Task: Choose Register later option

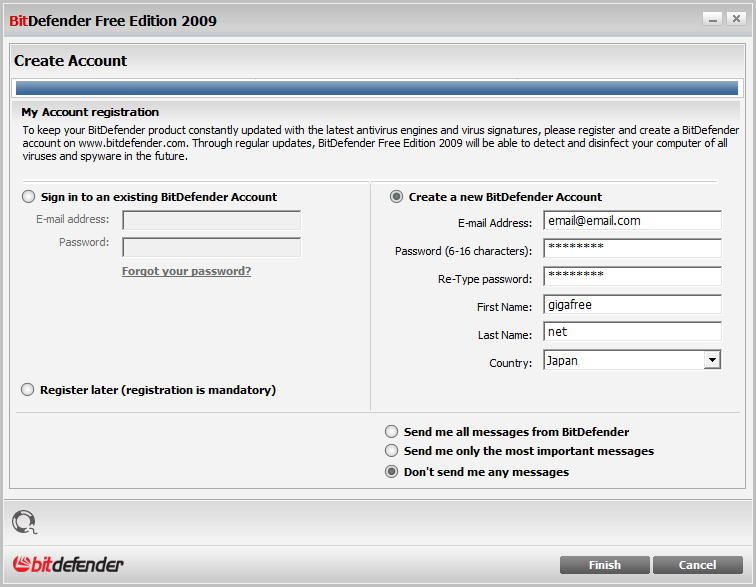Action: [27, 390]
